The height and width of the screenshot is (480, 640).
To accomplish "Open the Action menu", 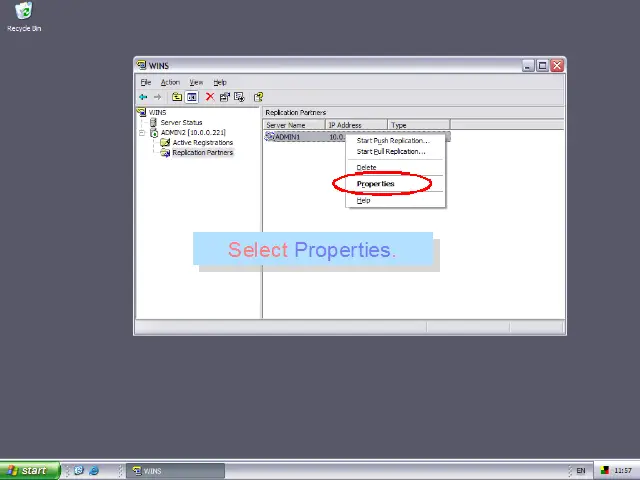I will (170, 82).
